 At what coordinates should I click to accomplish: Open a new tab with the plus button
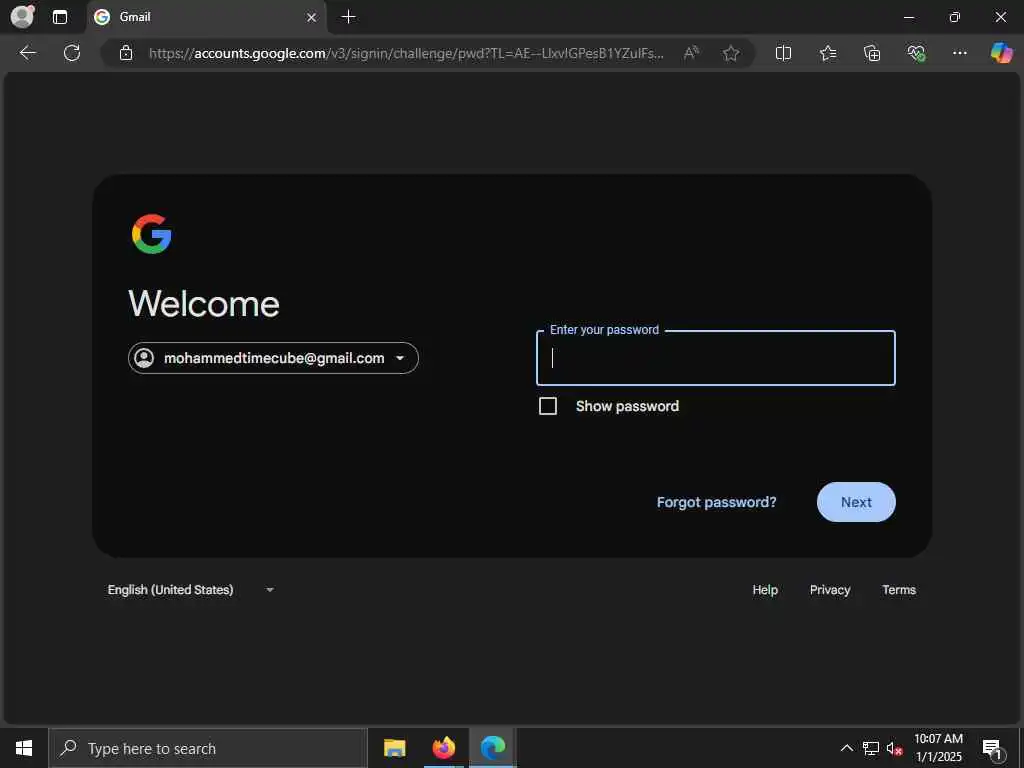[349, 17]
